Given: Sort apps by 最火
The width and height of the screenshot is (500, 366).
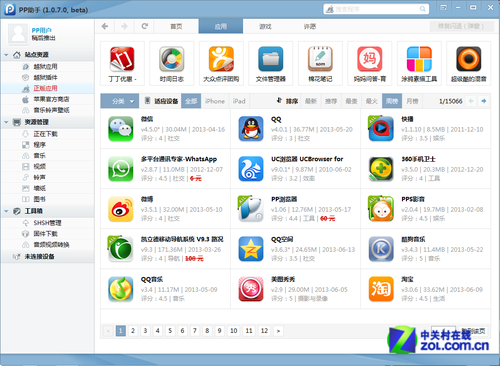Looking at the screenshot, I should pos(371,101).
